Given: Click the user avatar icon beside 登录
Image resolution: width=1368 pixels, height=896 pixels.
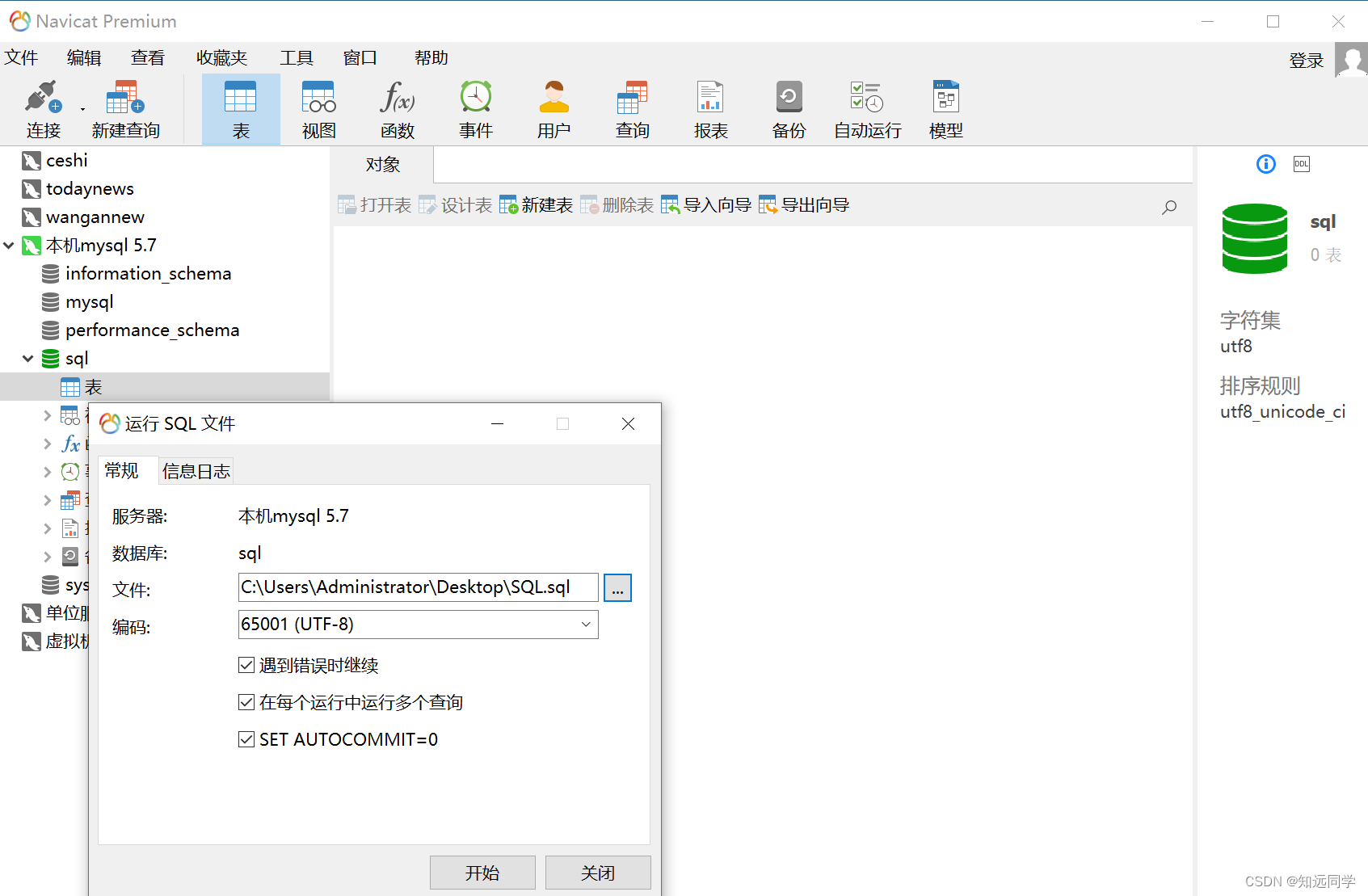Looking at the screenshot, I should [x=1350, y=59].
